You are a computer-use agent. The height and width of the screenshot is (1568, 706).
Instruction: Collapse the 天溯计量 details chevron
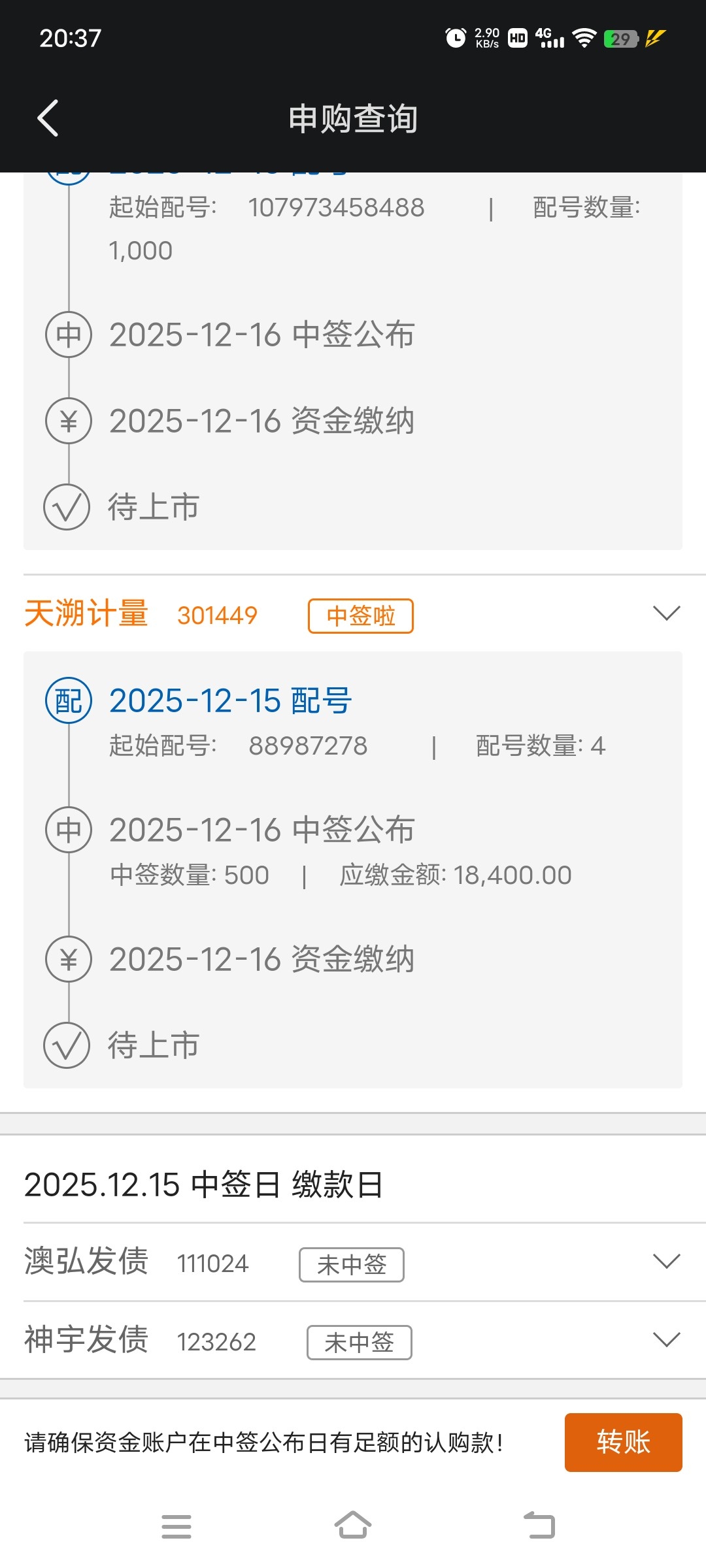click(x=667, y=613)
